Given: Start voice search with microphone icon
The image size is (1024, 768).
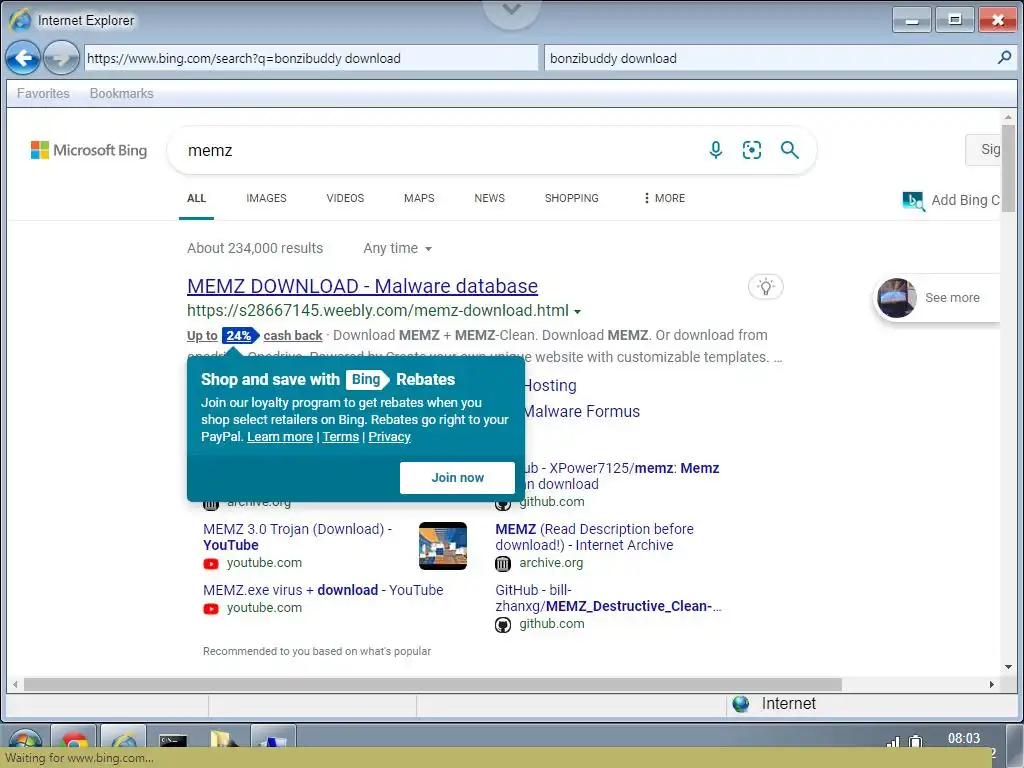Looking at the screenshot, I should (x=716, y=150).
